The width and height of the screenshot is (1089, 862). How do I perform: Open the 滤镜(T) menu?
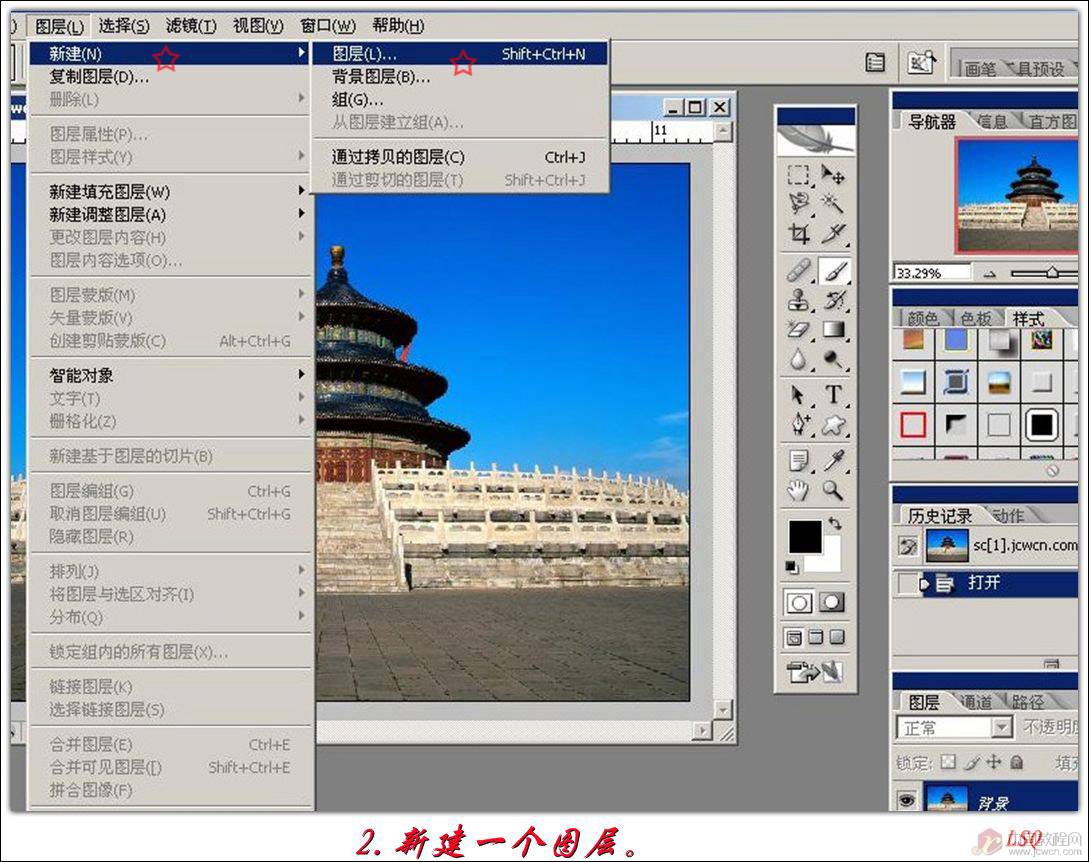click(191, 26)
